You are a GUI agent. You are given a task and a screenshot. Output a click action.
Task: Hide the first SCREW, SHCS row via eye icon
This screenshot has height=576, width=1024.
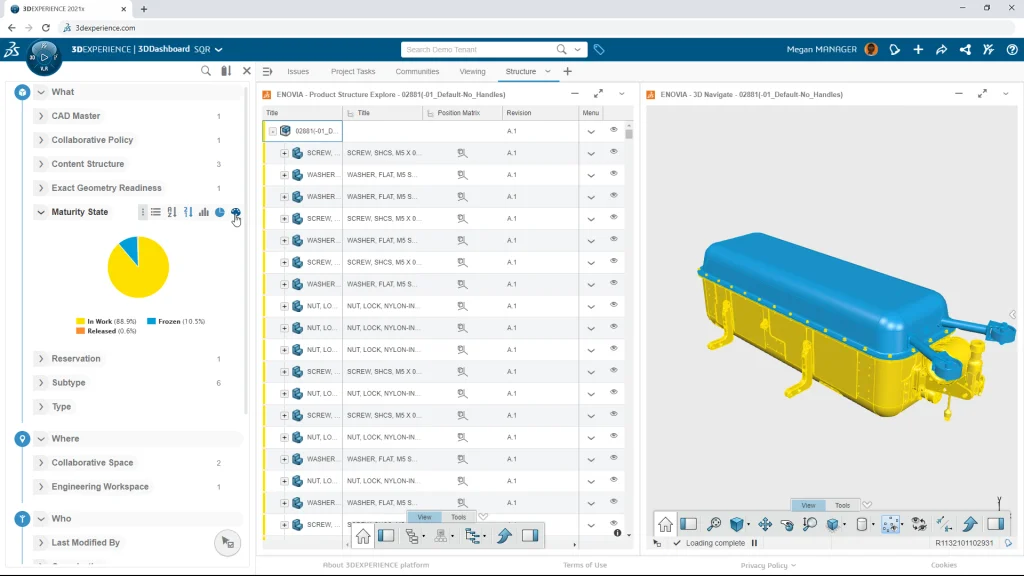(614, 152)
